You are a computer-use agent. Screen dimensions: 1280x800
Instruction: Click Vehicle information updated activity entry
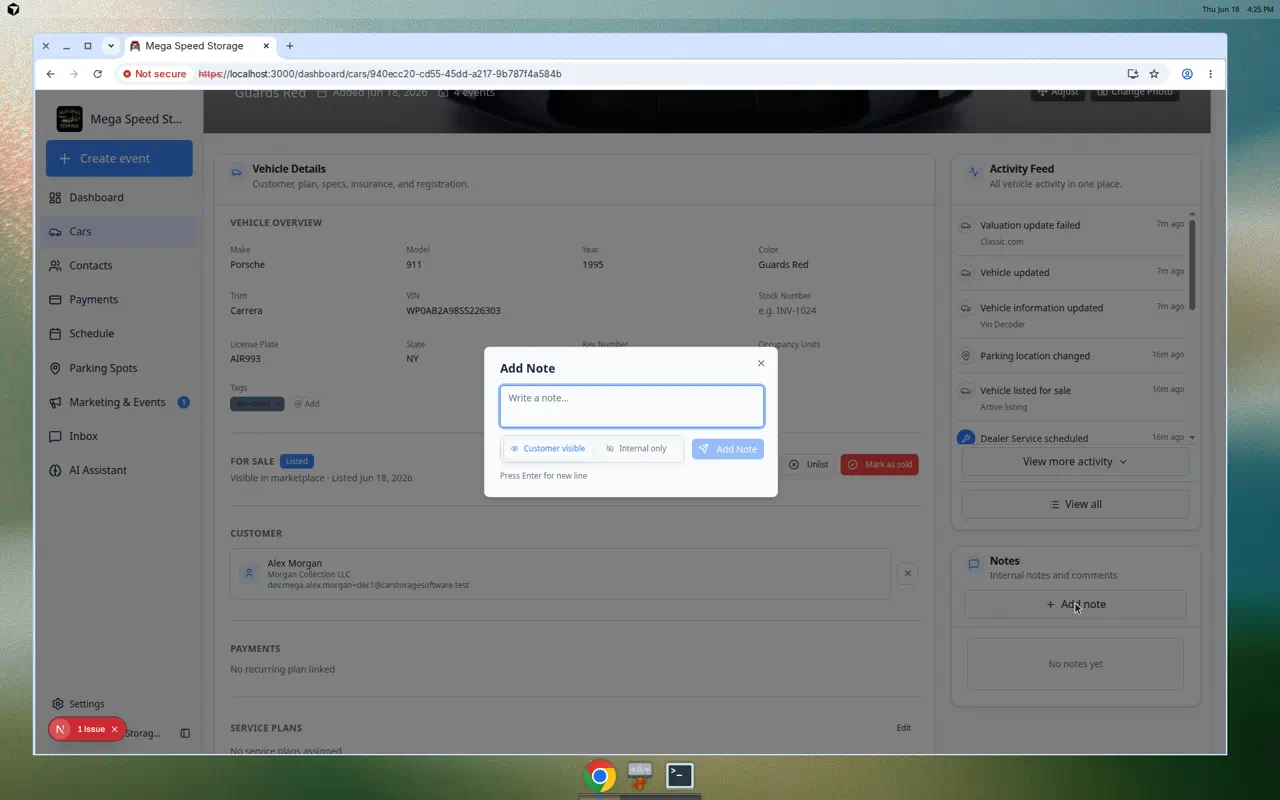[x=1071, y=315]
